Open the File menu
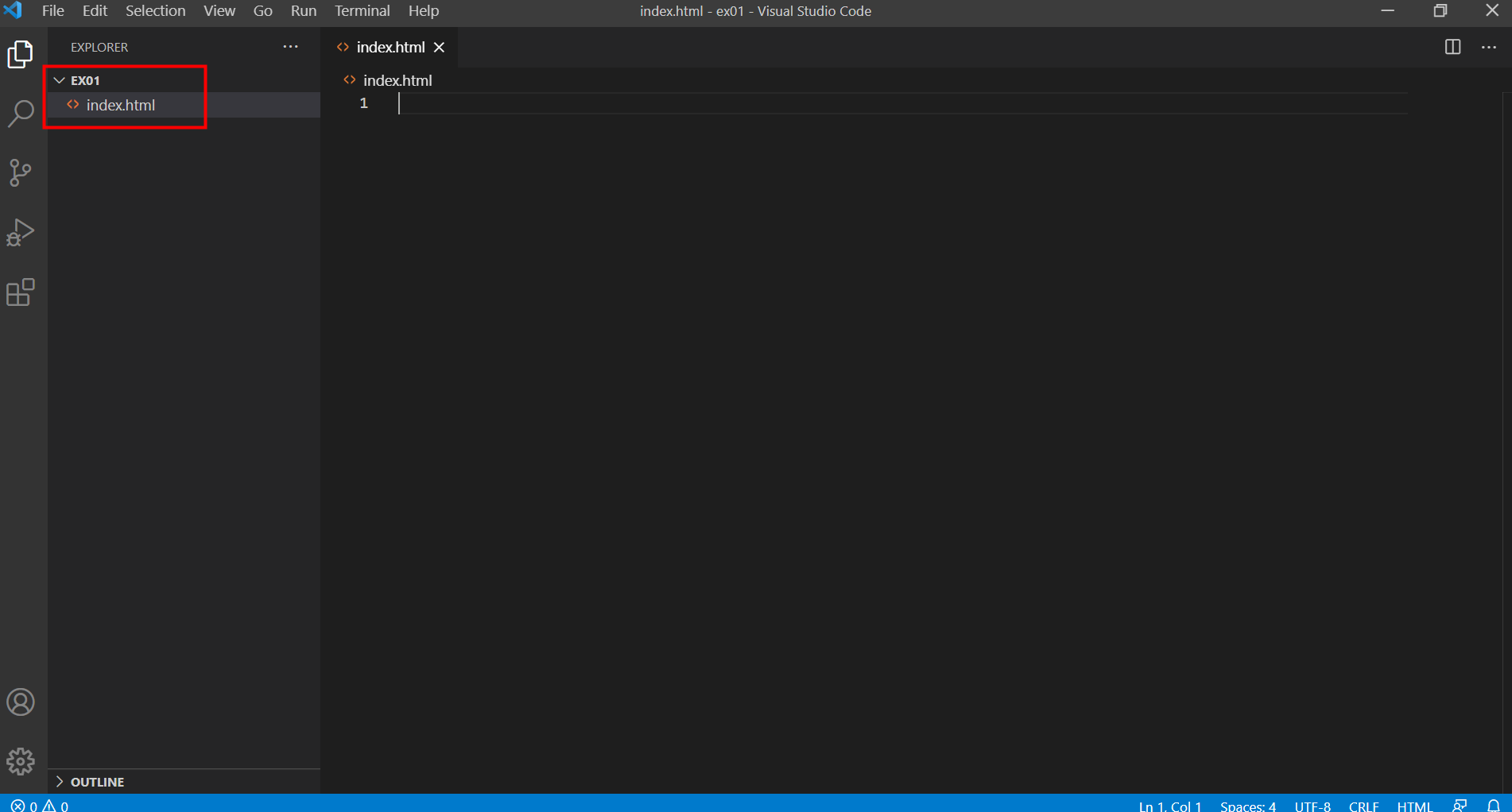This screenshot has width=1512, height=812. pyautogui.click(x=53, y=11)
